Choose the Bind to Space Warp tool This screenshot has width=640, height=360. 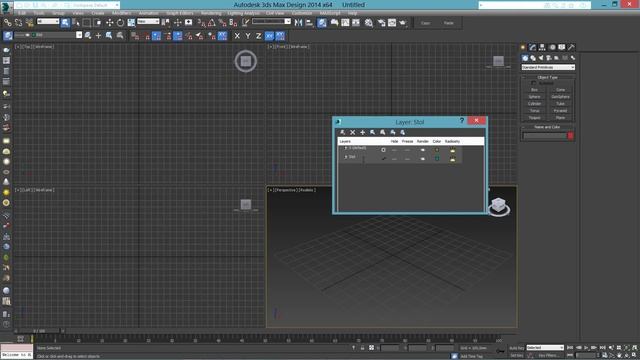(29, 23)
